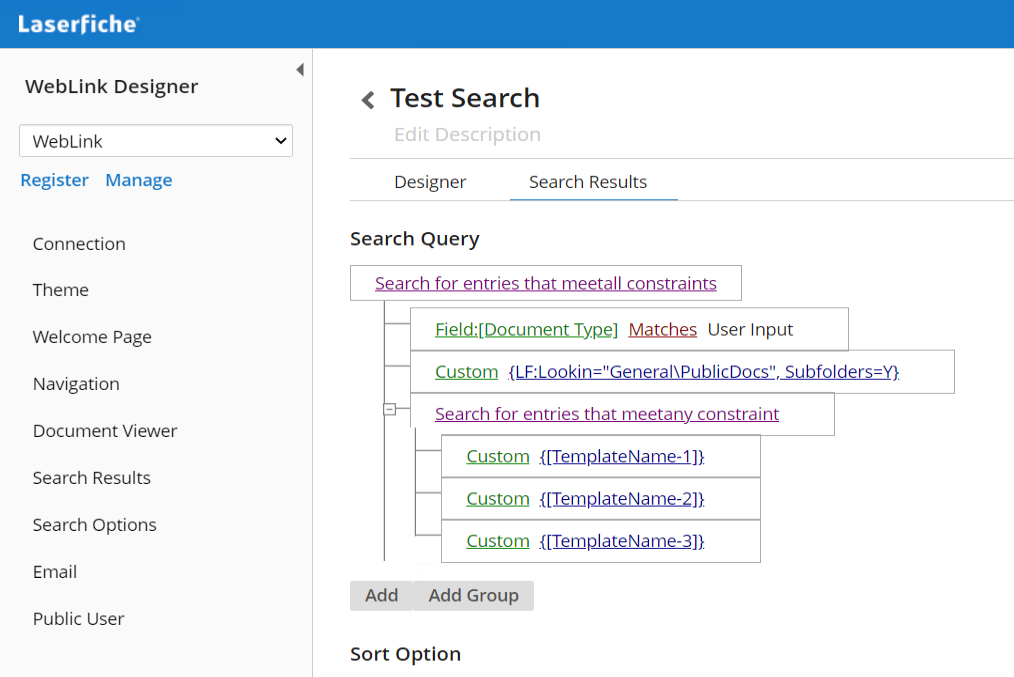
Task: Click the Sort Option heading
Action: click(x=405, y=654)
